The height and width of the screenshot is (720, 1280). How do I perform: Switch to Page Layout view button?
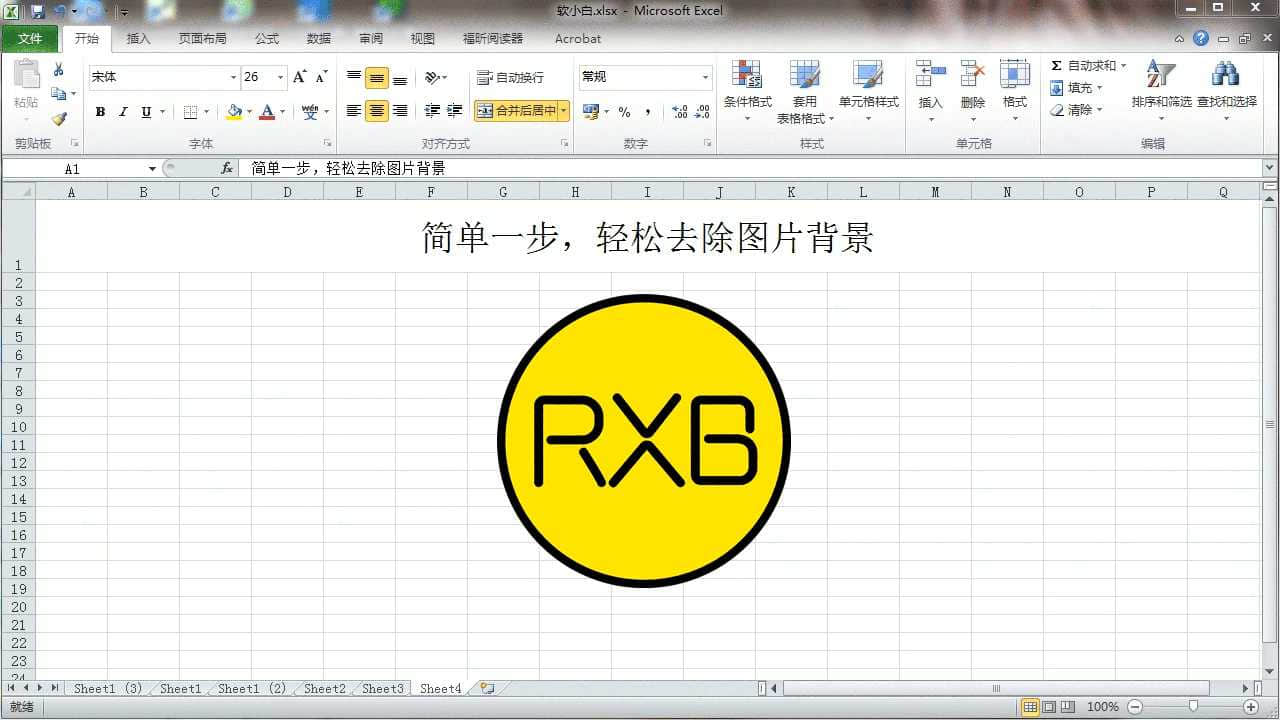pos(1050,707)
